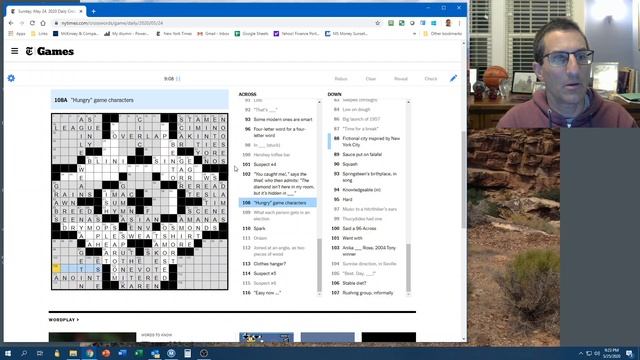Open Windows taskbar search
The height and width of the screenshot is (360, 640).
coord(24,353)
